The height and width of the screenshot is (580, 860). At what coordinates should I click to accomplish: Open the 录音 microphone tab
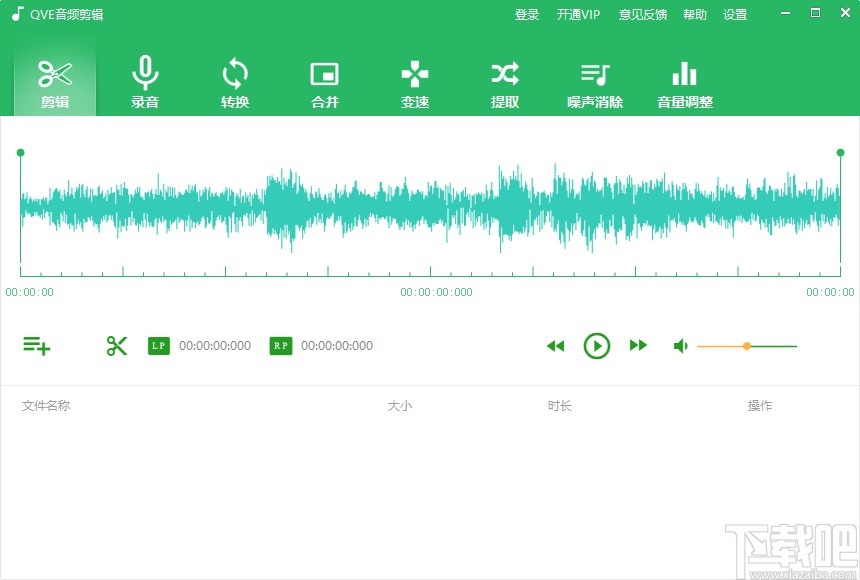coord(145,83)
